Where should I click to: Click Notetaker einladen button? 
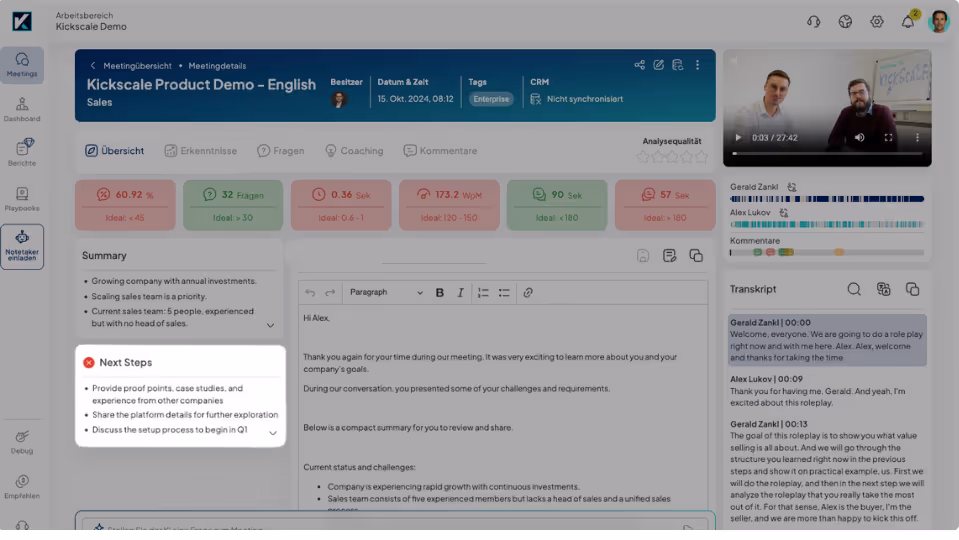(22, 246)
